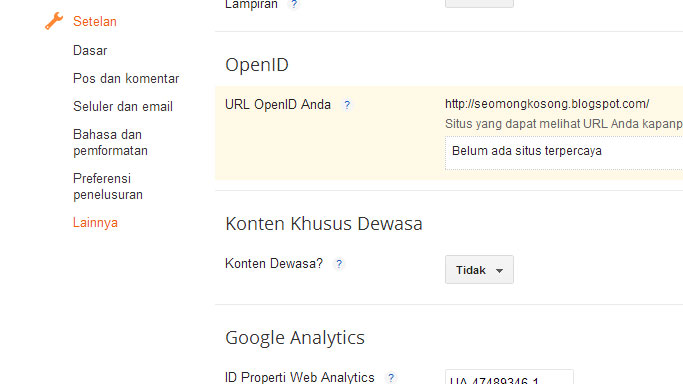Image resolution: width=683 pixels, height=384 pixels.
Task: Navigate to Preferensi penelusuran
Action: click(108, 186)
